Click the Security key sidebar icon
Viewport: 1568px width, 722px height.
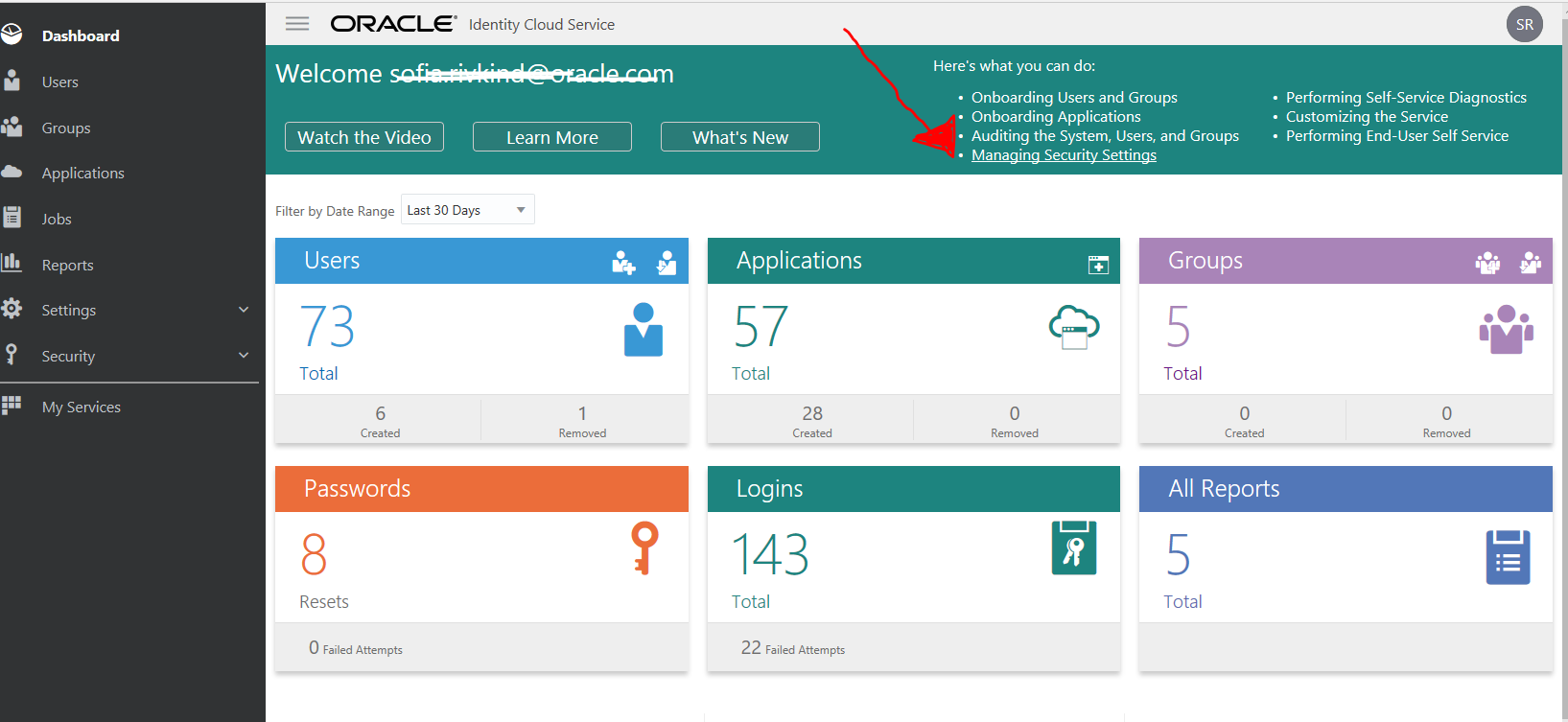point(12,354)
